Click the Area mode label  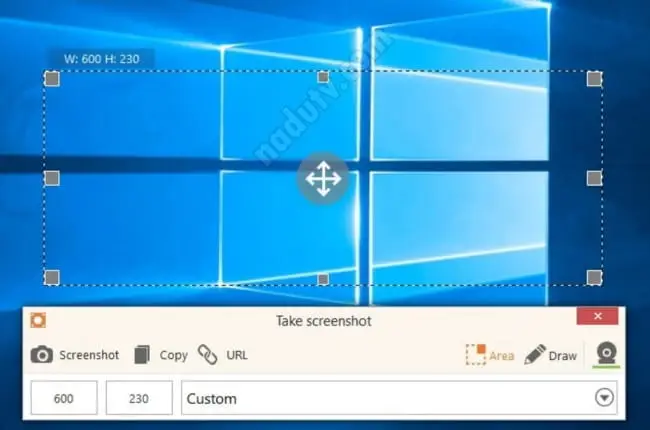(x=502, y=356)
